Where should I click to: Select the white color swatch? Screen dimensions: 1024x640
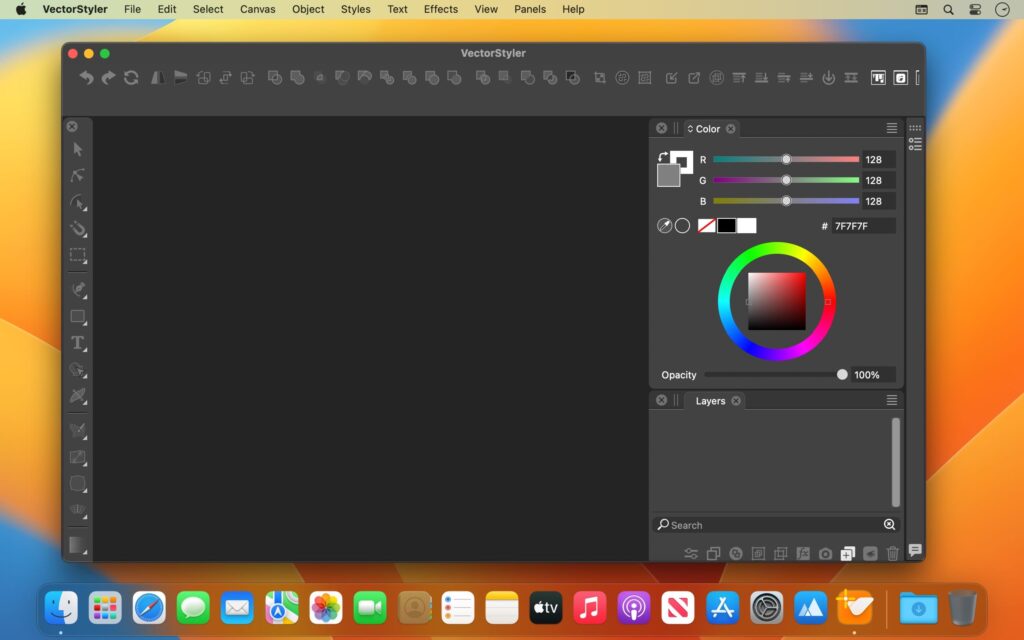pyautogui.click(x=746, y=225)
